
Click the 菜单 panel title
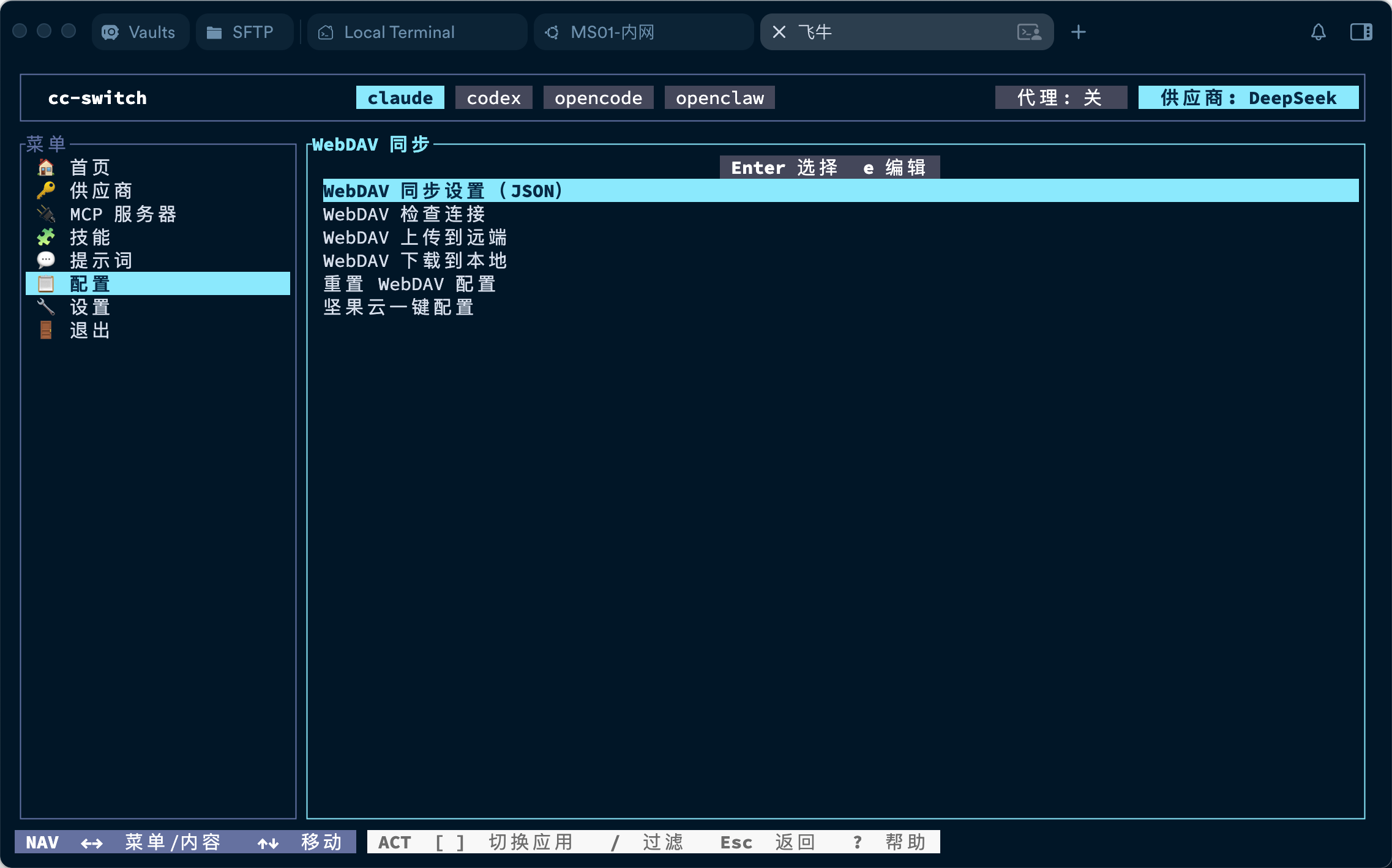46,144
